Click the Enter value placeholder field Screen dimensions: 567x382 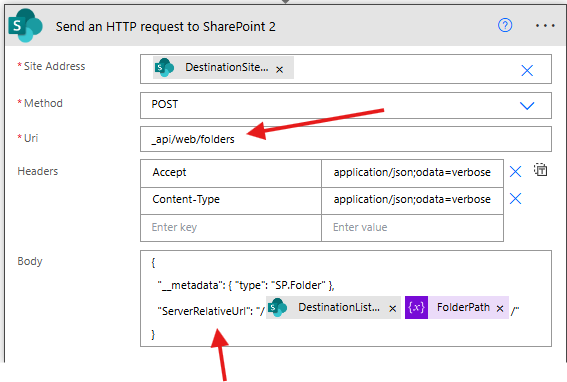click(x=412, y=228)
